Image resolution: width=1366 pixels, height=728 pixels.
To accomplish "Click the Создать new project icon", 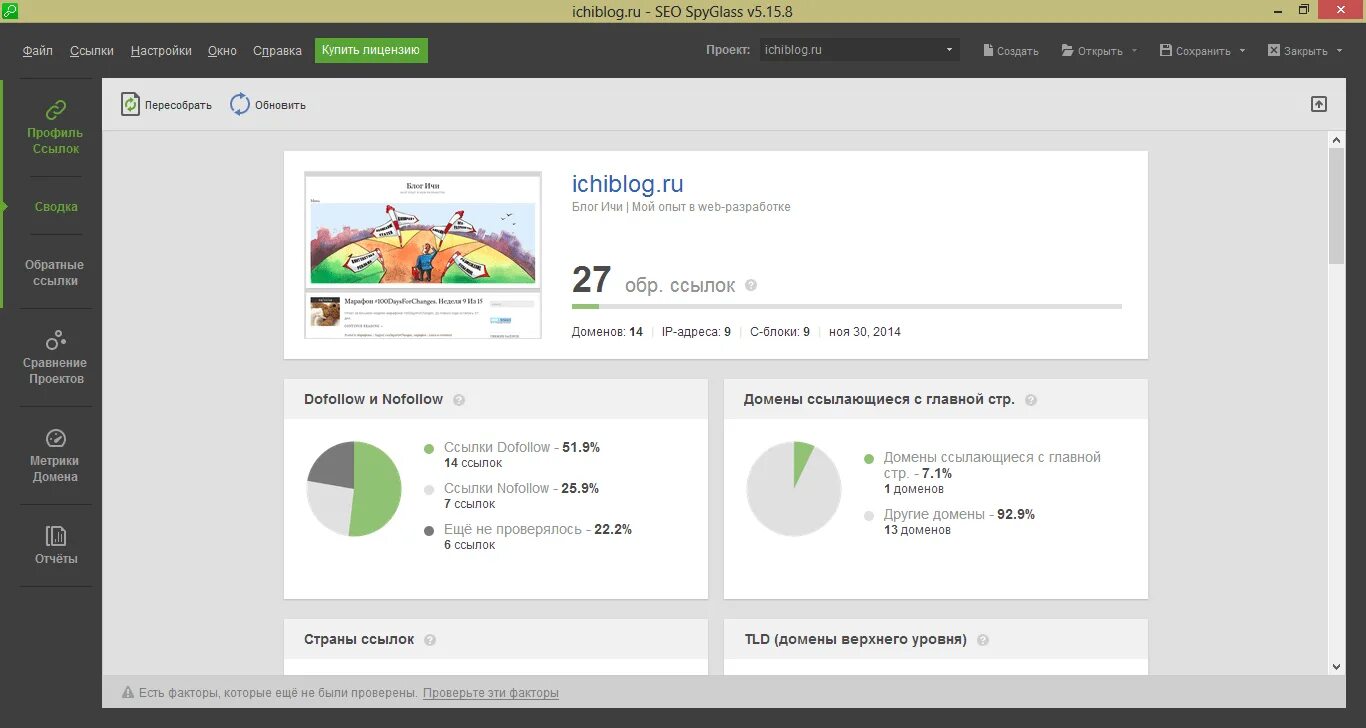I will pos(988,50).
